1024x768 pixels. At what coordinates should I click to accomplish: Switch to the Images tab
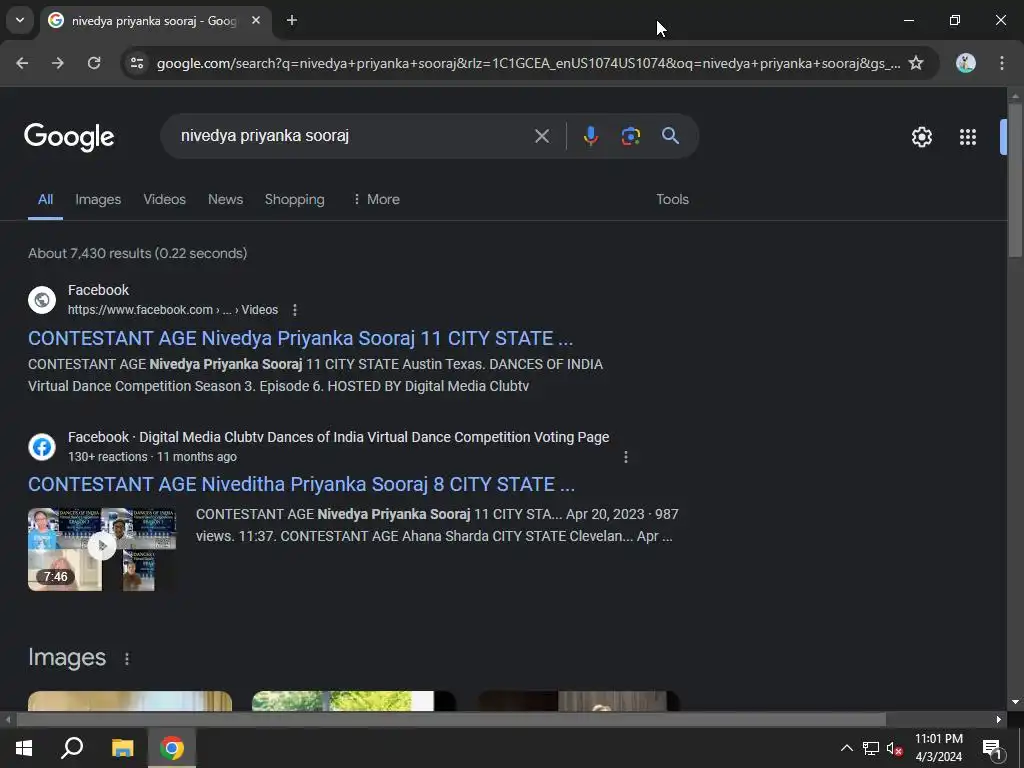[98, 199]
